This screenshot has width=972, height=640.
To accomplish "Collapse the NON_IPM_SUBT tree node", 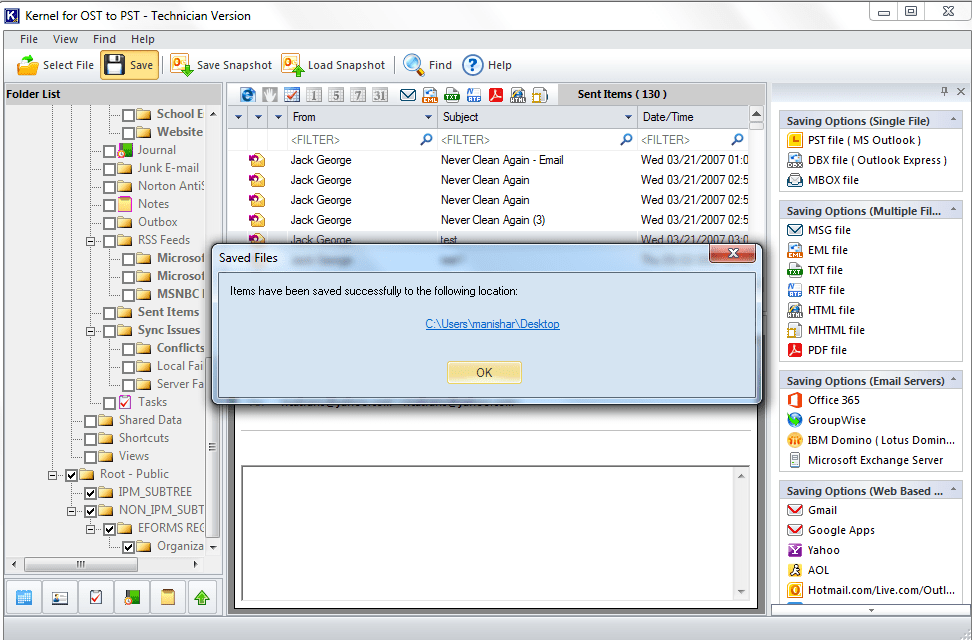I will (72, 511).
